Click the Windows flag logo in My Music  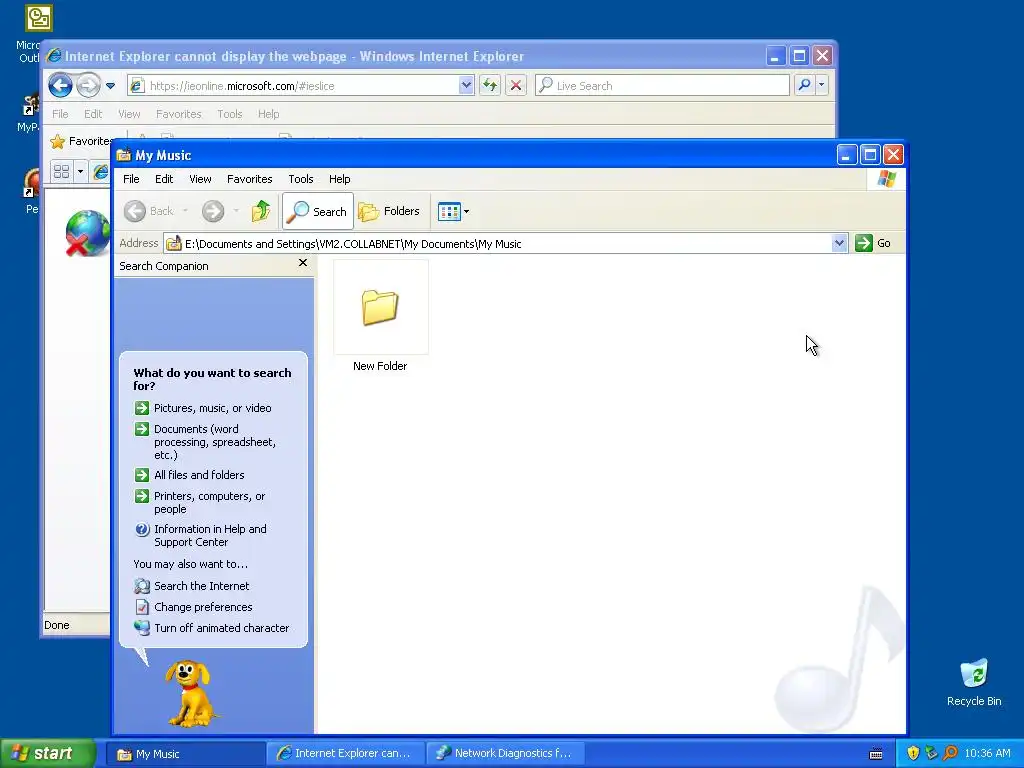coord(887,179)
